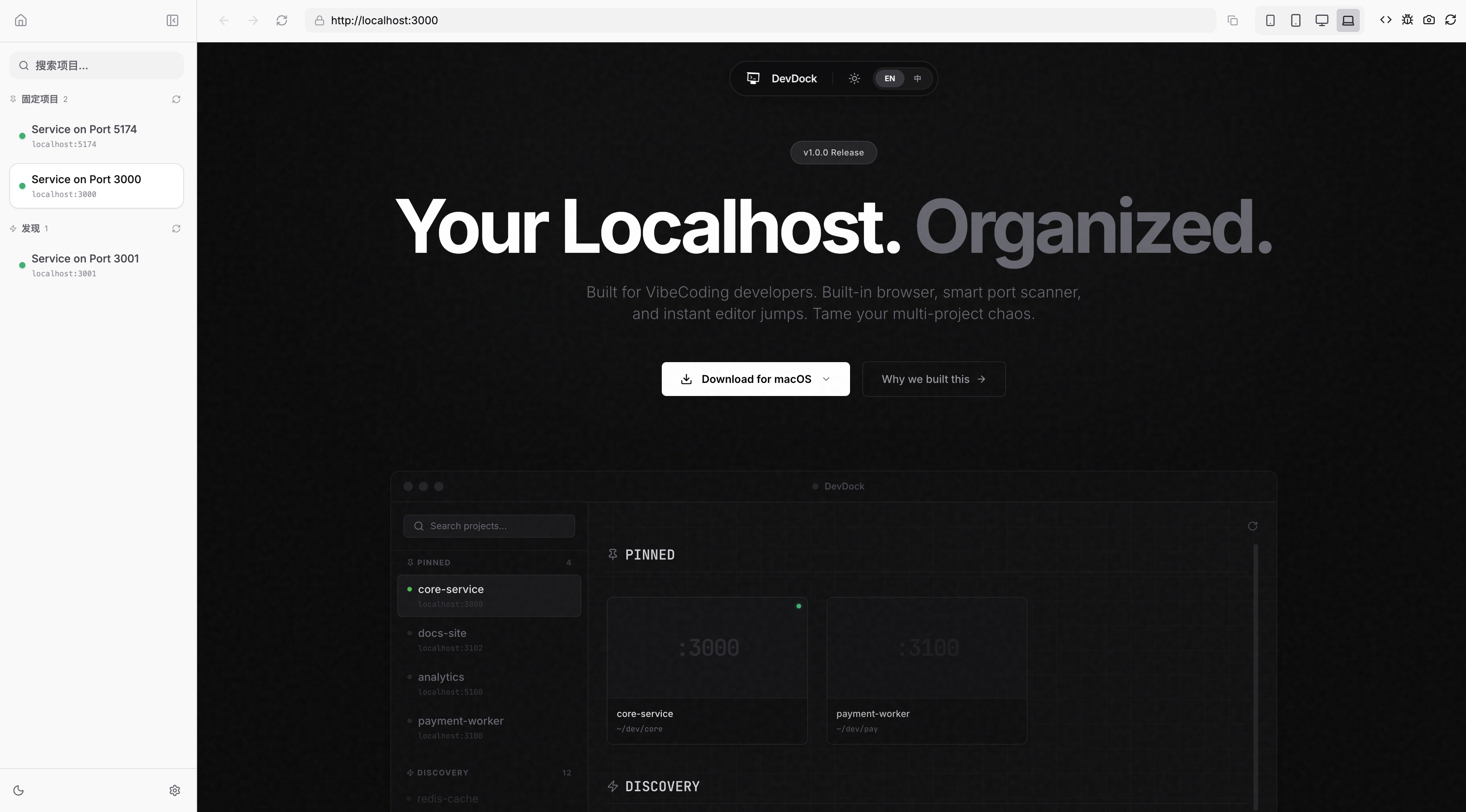Open settings gear in sidebar footer
Image resolution: width=1466 pixels, height=812 pixels.
click(175, 790)
